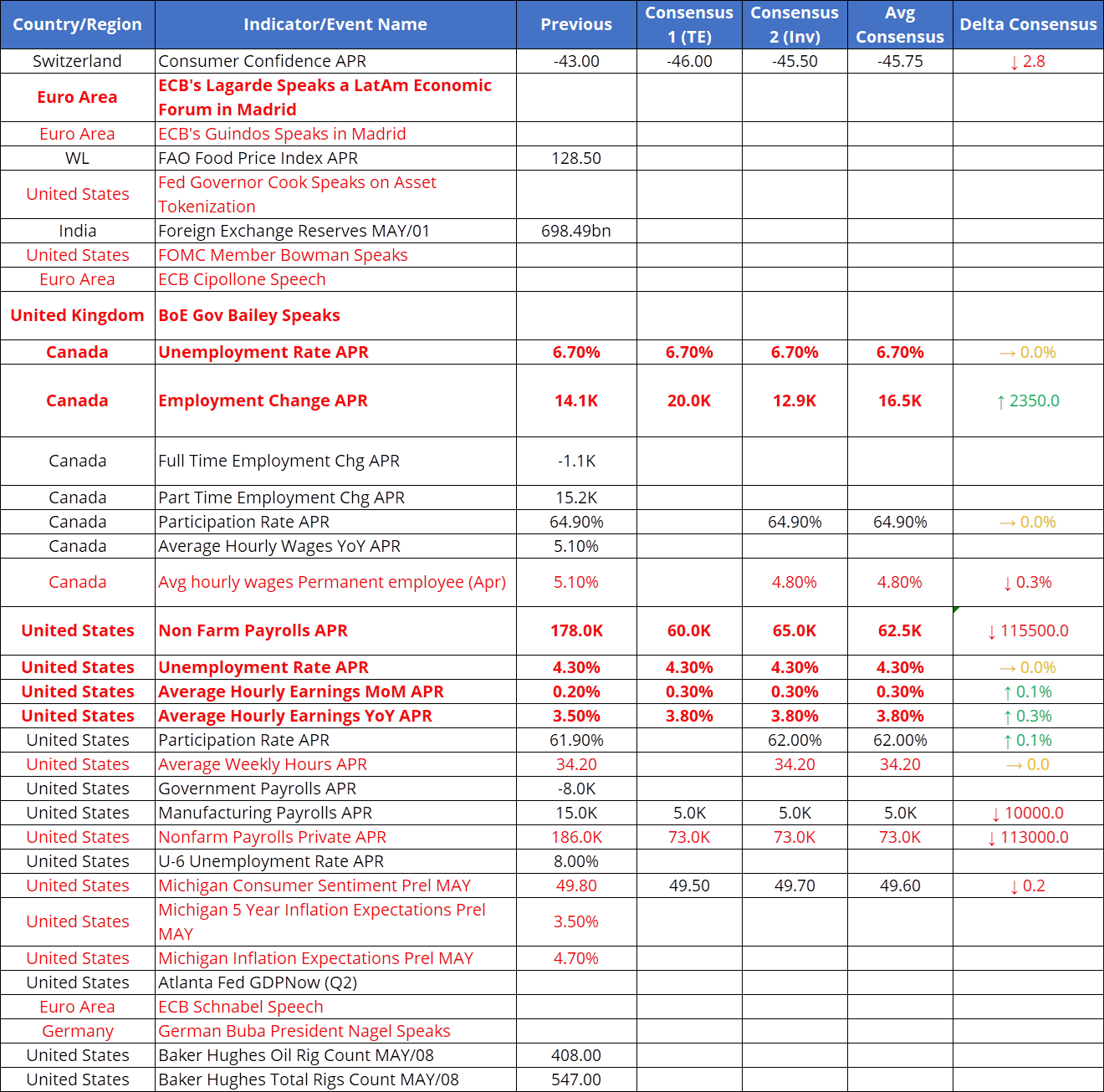
Task: Select the Consensus 2 (Inv) header
Action: [795, 24]
